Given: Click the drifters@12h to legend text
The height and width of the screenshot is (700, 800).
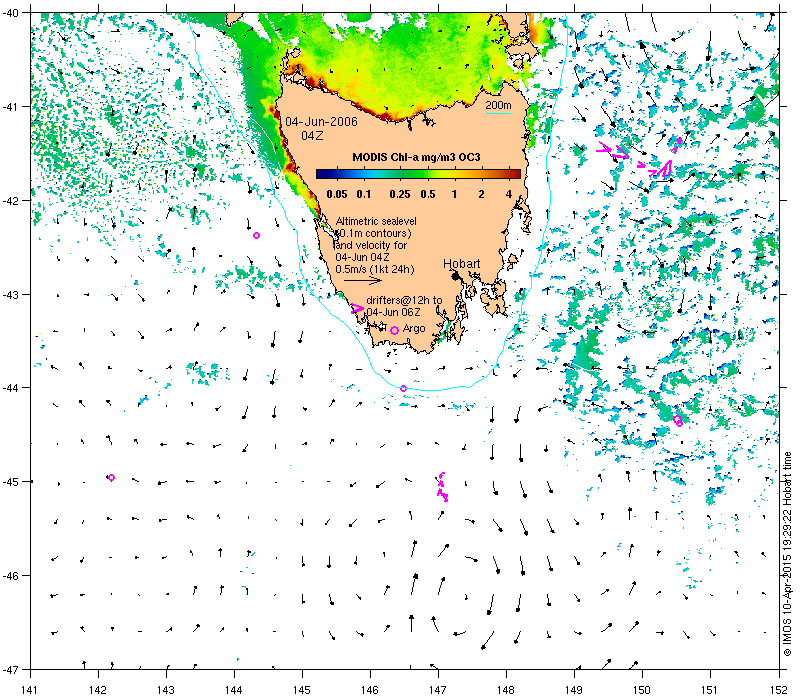Looking at the screenshot, I should point(405,300).
